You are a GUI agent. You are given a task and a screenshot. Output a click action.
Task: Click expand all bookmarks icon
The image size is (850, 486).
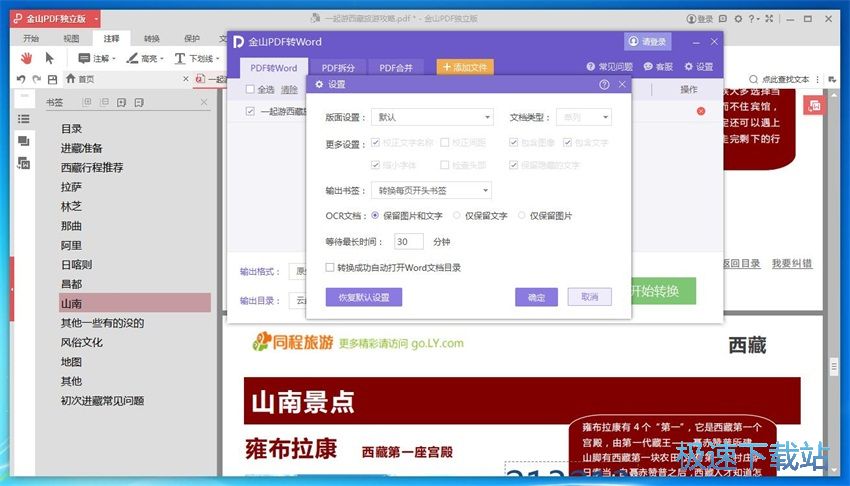(x=87, y=102)
